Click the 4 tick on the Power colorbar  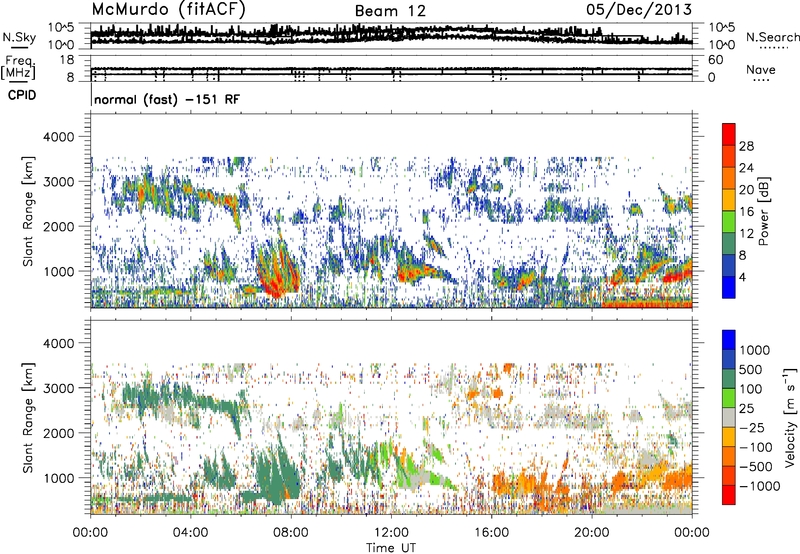(x=742, y=277)
